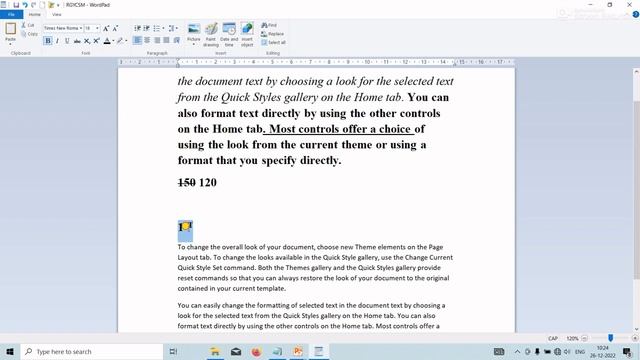Toggle Superscript formatting
Viewport: 640px width, 360px height.
tap(96, 41)
